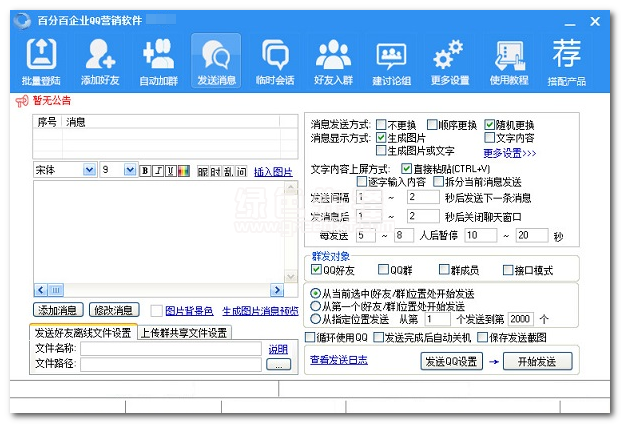
Task: Enable 逐字输入内容 checkbox
Action: (x=362, y=182)
